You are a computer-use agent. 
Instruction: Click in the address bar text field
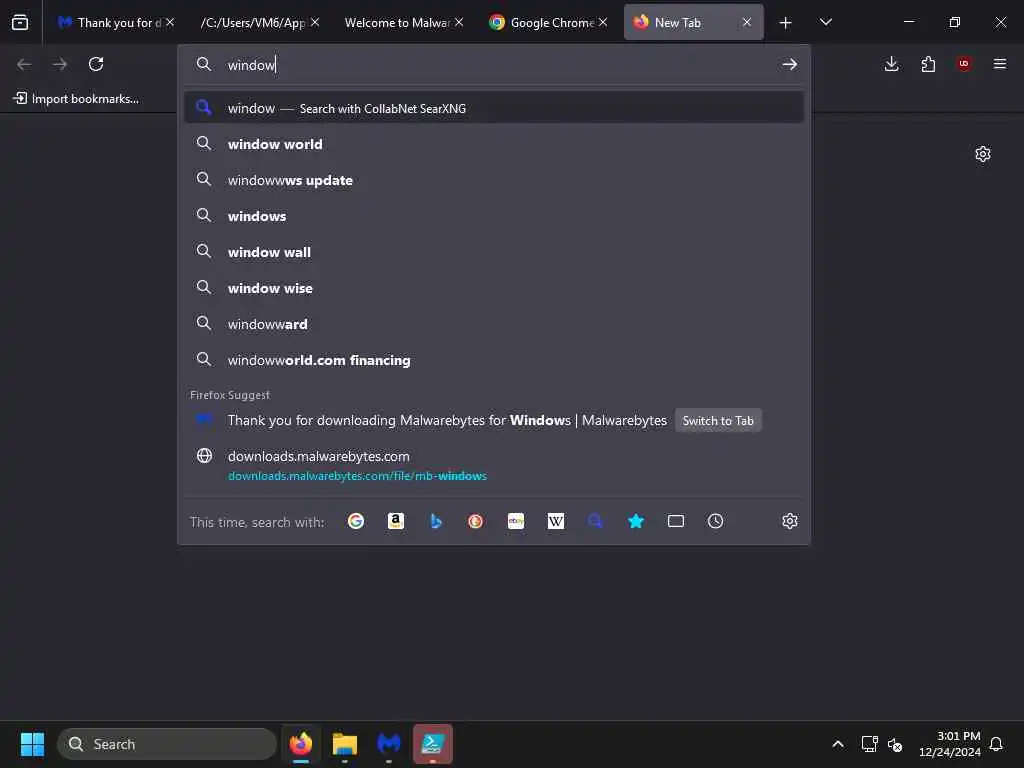[x=496, y=65]
